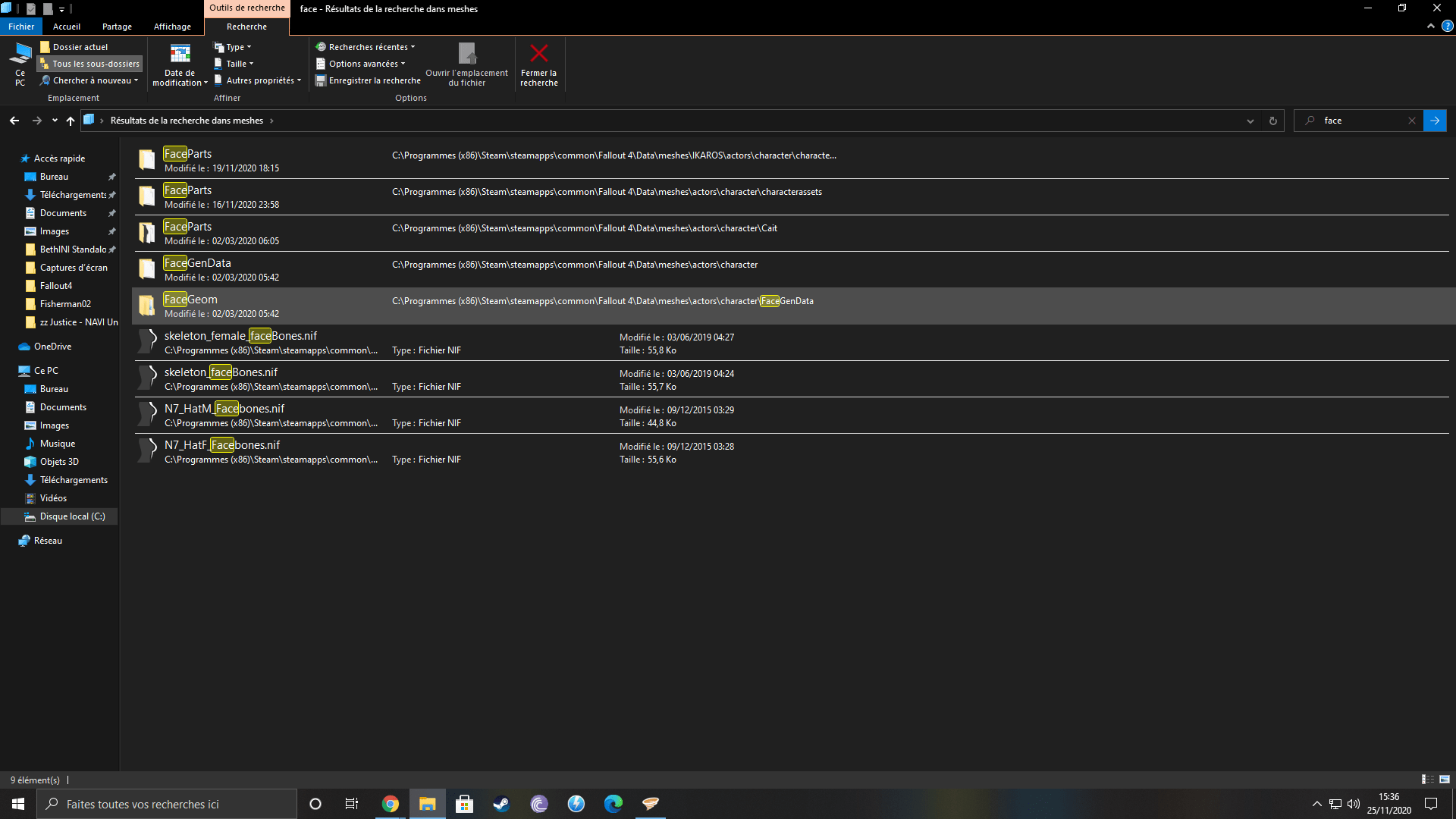Image resolution: width=1456 pixels, height=819 pixels.
Task: Switch to details view icon in status bar
Action: coord(1427,780)
